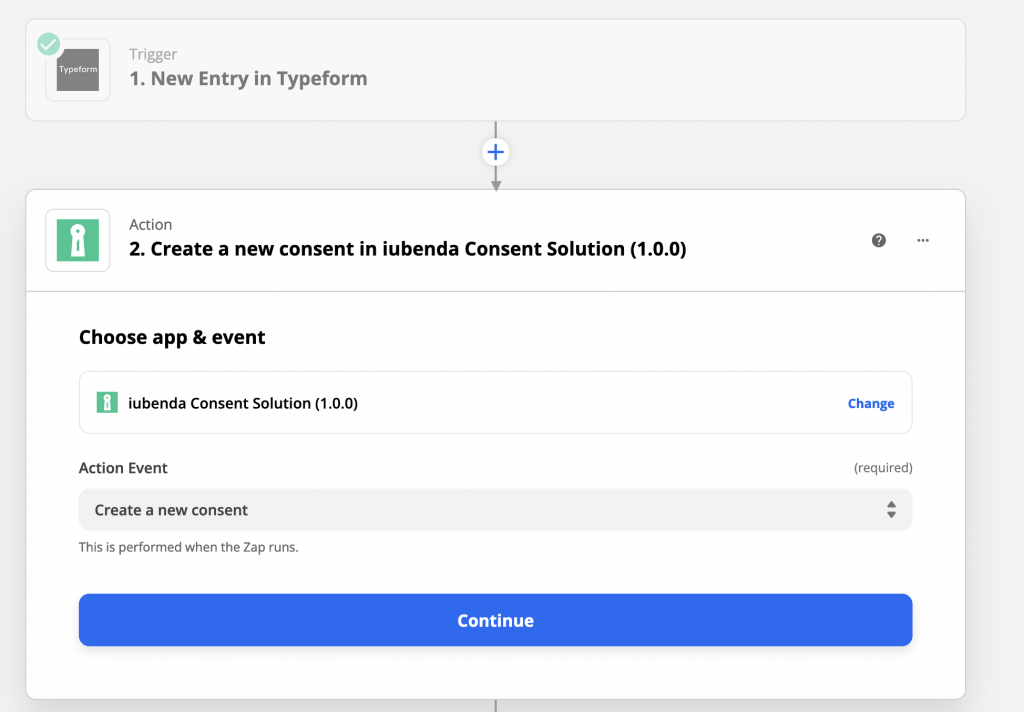
Task: Click the Change link
Action: click(870, 403)
